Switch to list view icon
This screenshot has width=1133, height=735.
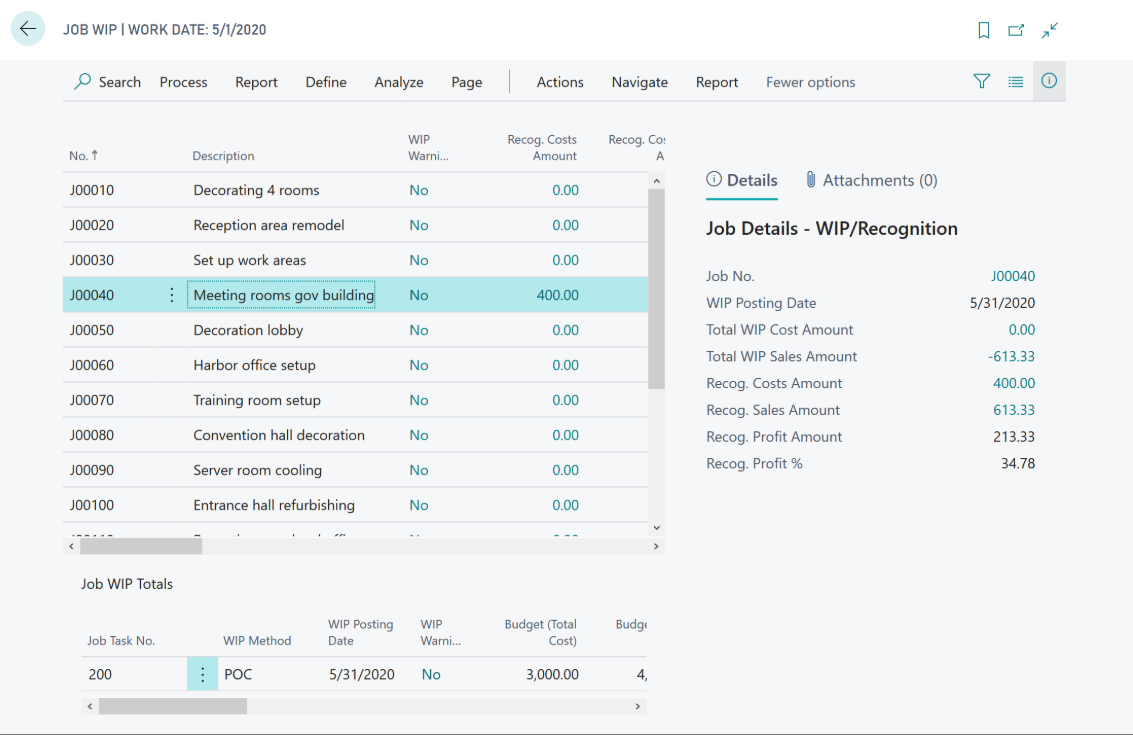[x=1016, y=82]
